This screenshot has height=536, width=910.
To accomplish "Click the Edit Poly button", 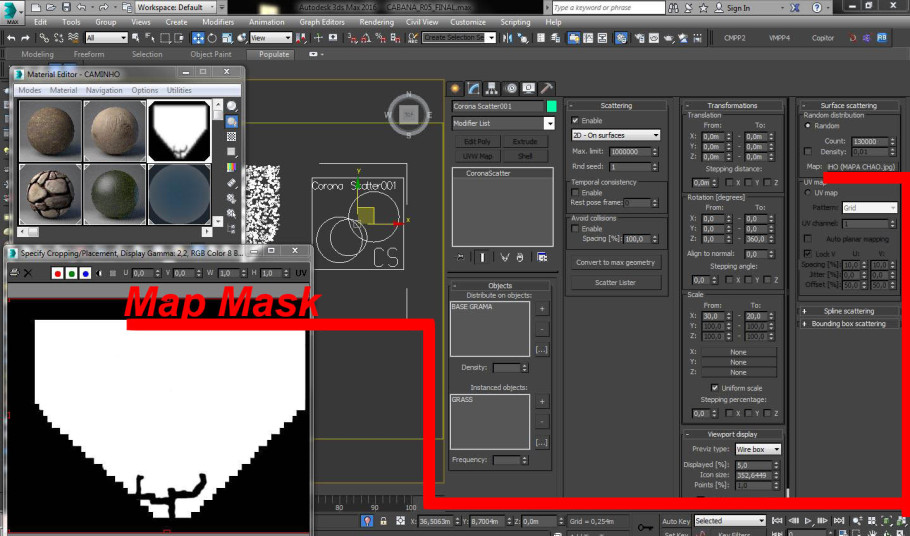I will click(x=477, y=142).
